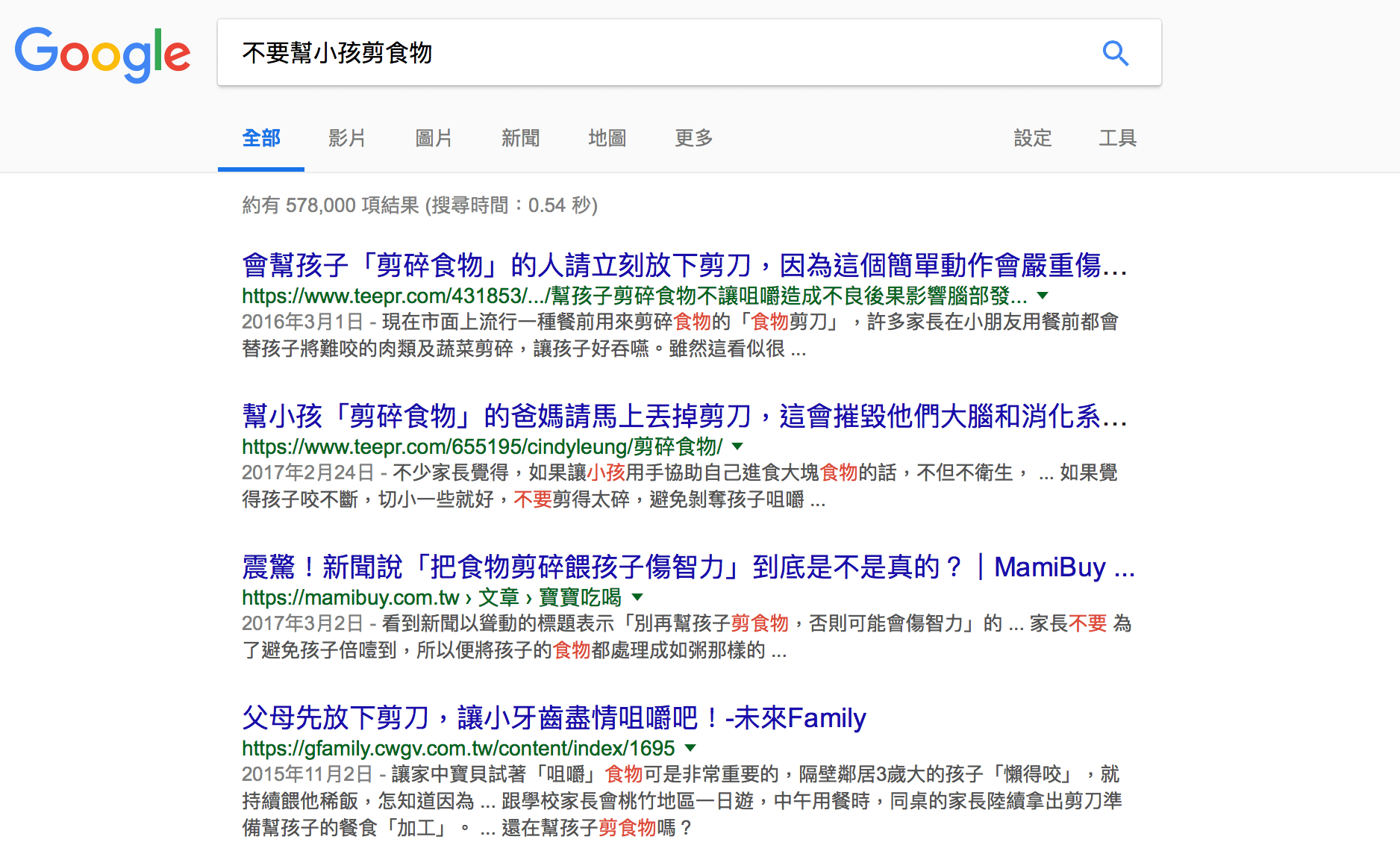The height and width of the screenshot is (863, 1400).
Task: Click the blue magnifying glass search icon
Action: [1115, 53]
